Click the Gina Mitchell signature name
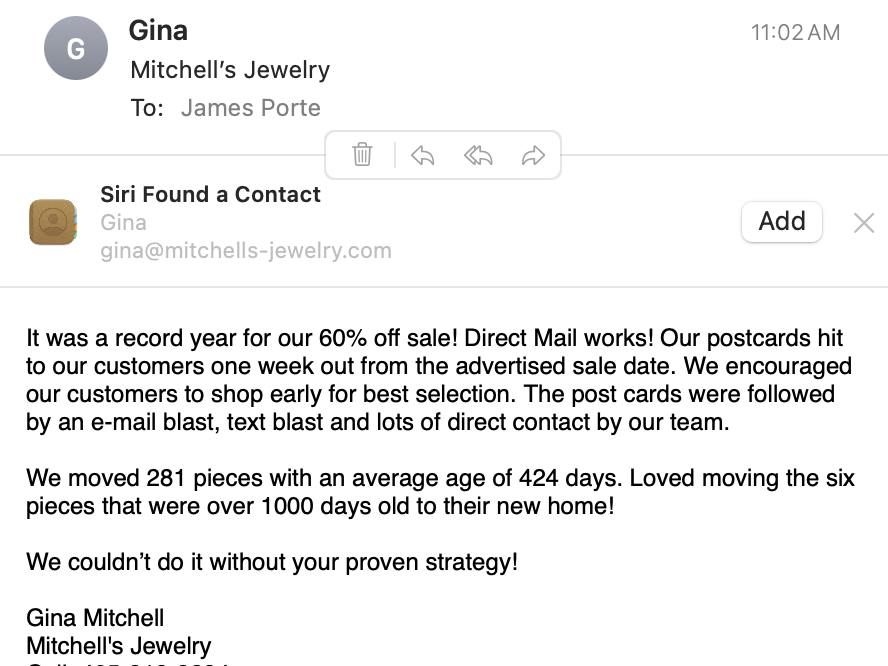Viewport: 888px width, 666px height. (95, 617)
